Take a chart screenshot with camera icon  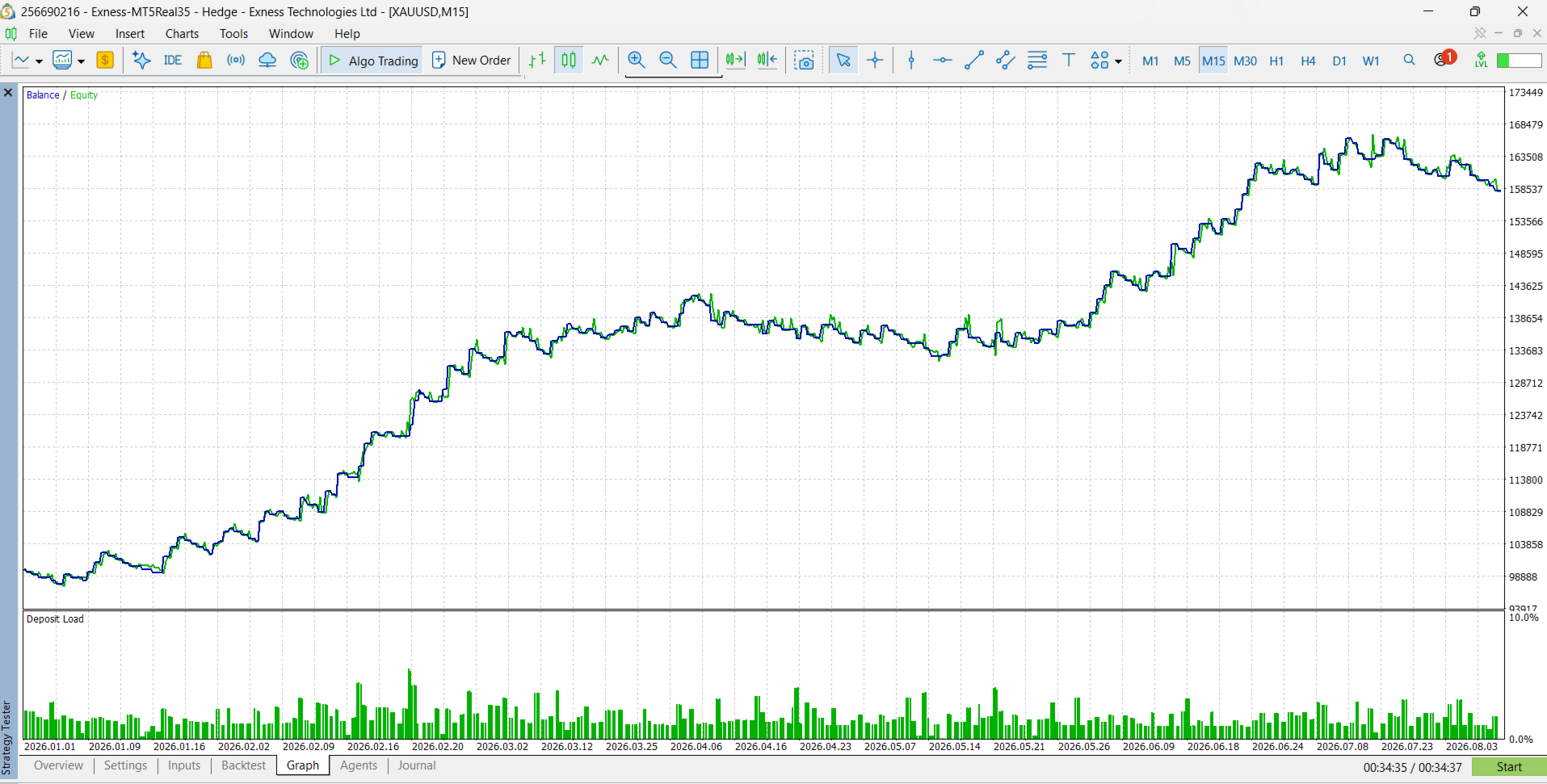coord(805,60)
